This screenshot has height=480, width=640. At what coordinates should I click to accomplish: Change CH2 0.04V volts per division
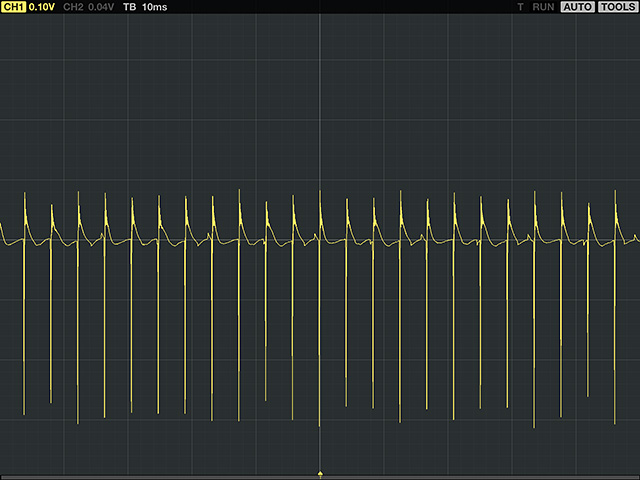pos(101,7)
